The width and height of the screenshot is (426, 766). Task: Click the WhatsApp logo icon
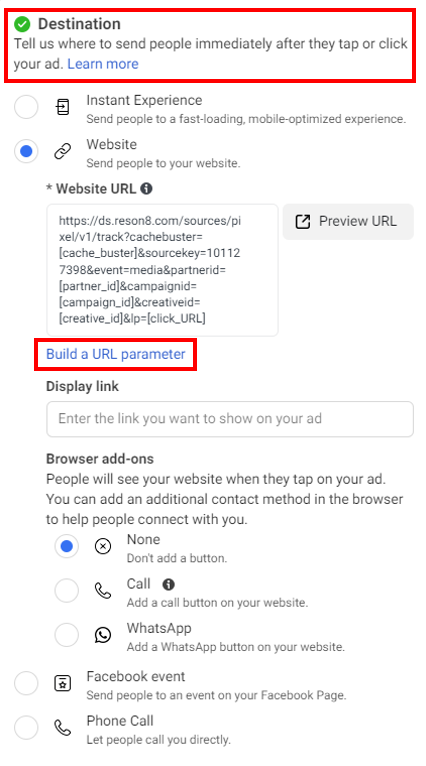coord(103,635)
